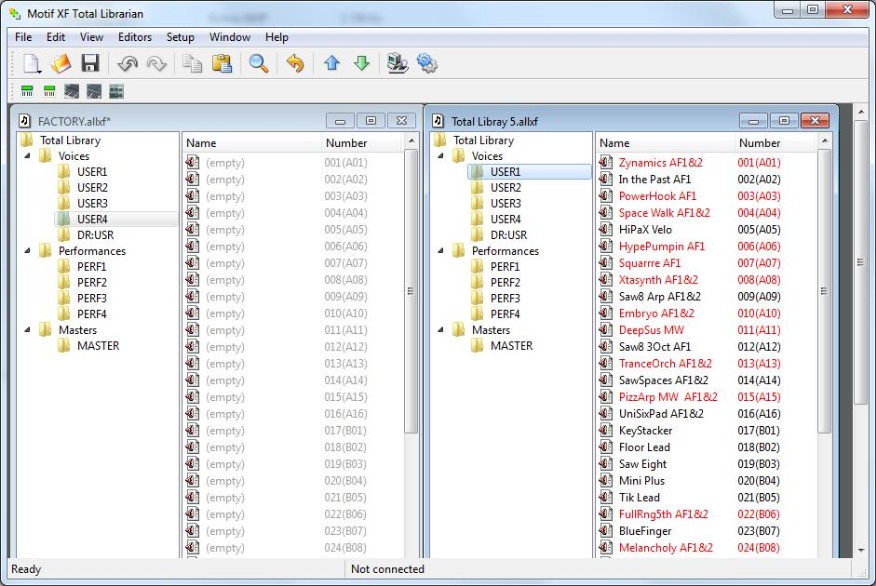Select the voice 'In the Past AF1'
Screen dimensions: 876x586
(654, 179)
